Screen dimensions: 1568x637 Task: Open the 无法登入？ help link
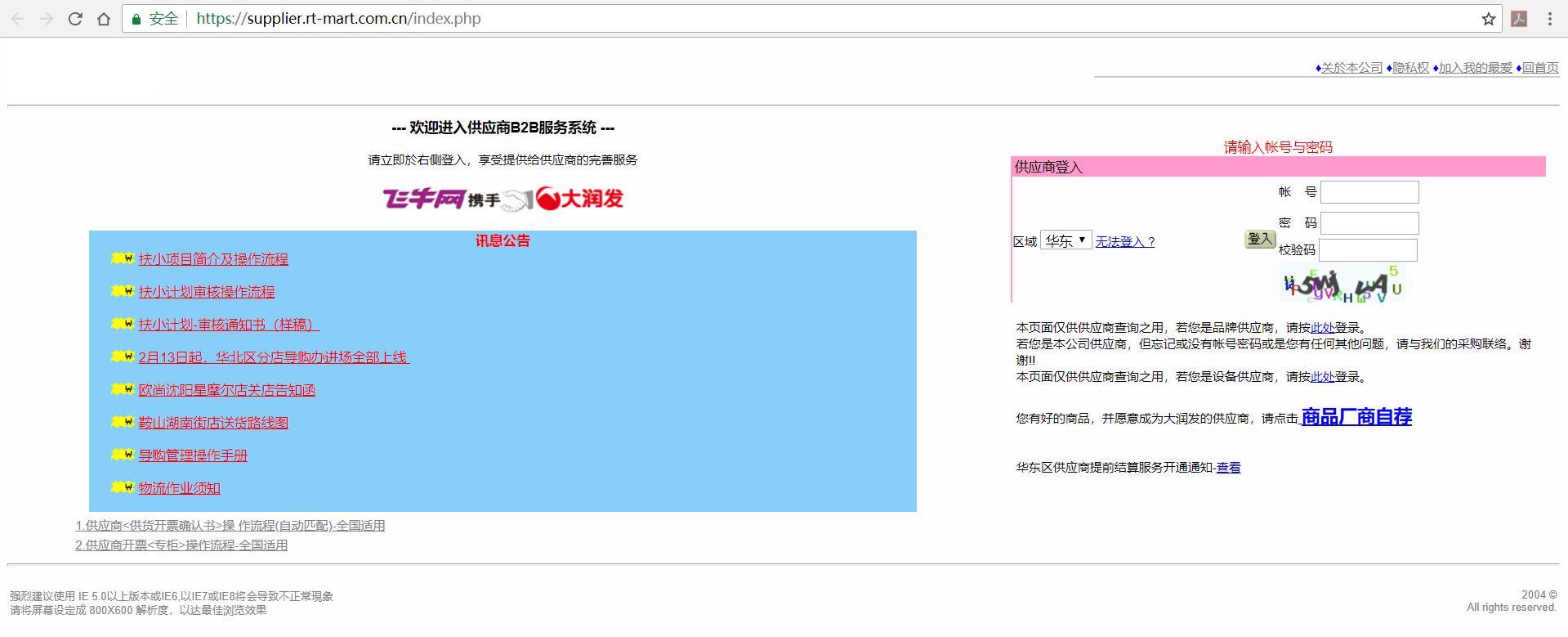point(1125,242)
